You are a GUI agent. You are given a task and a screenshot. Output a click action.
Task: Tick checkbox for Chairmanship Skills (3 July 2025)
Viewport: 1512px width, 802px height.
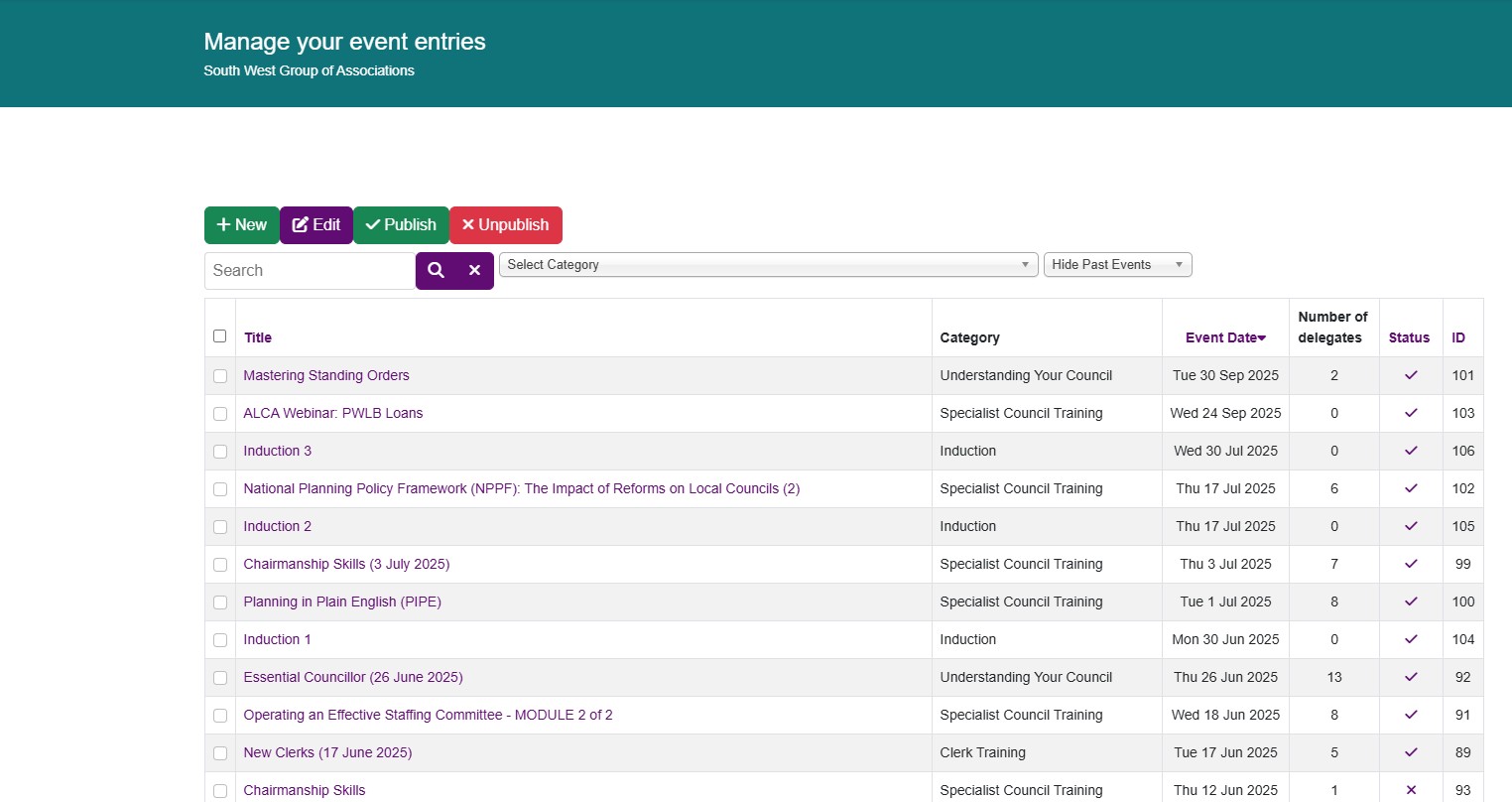pyautogui.click(x=220, y=565)
